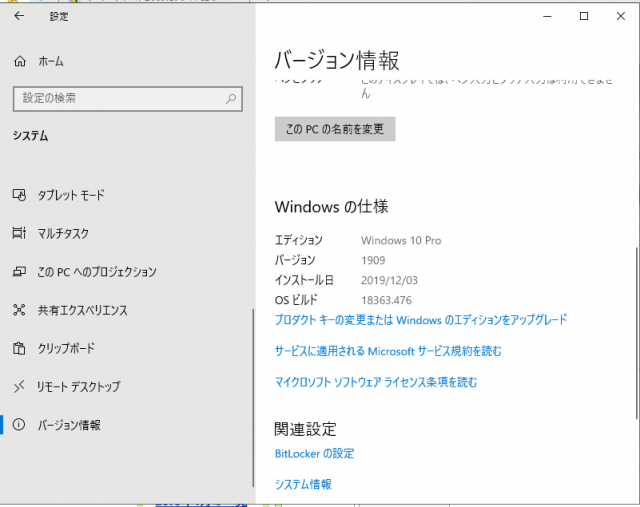Click the Shared experiences icon

(x=19, y=310)
